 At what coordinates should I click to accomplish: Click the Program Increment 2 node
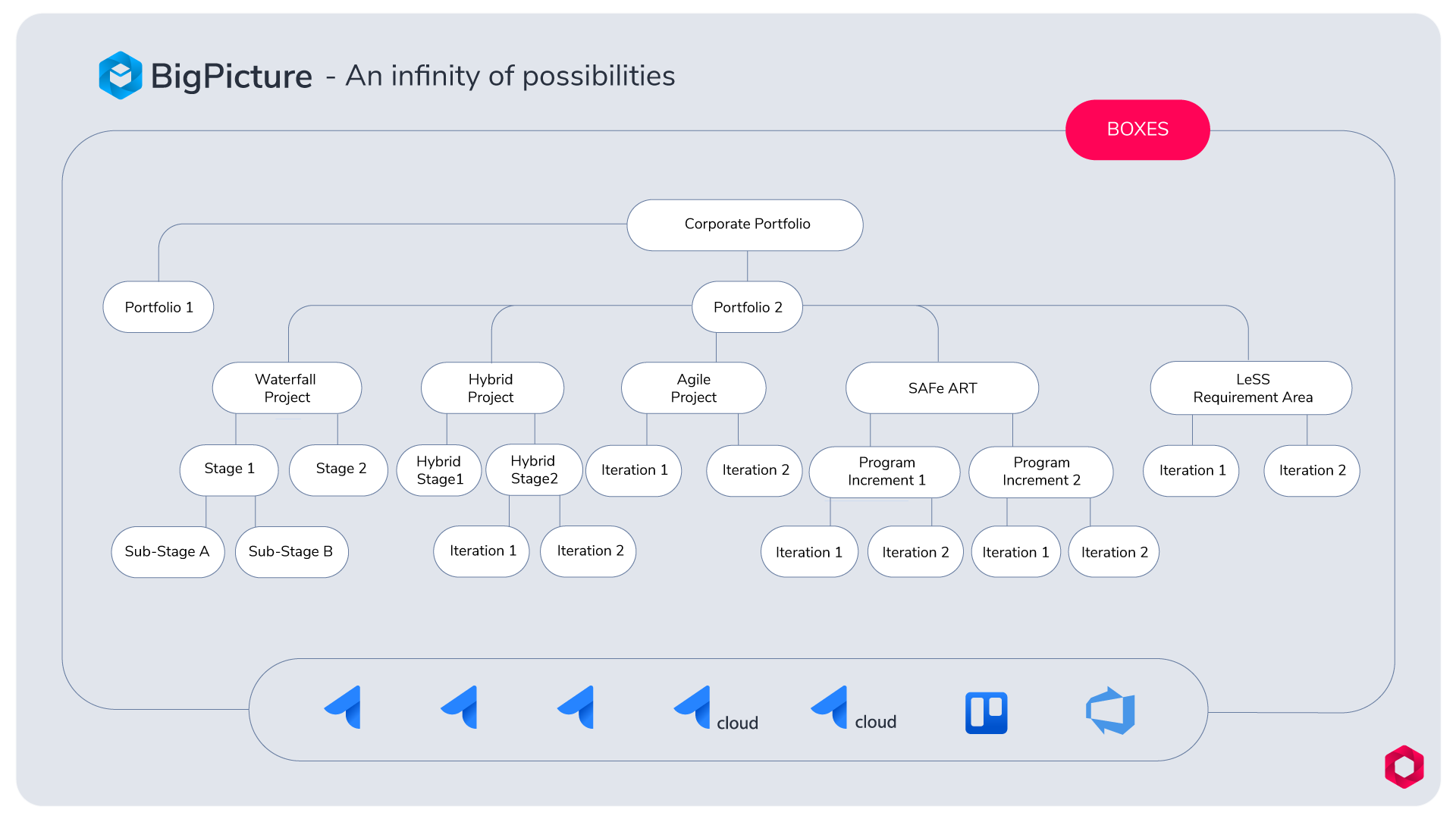click(1041, 472)
